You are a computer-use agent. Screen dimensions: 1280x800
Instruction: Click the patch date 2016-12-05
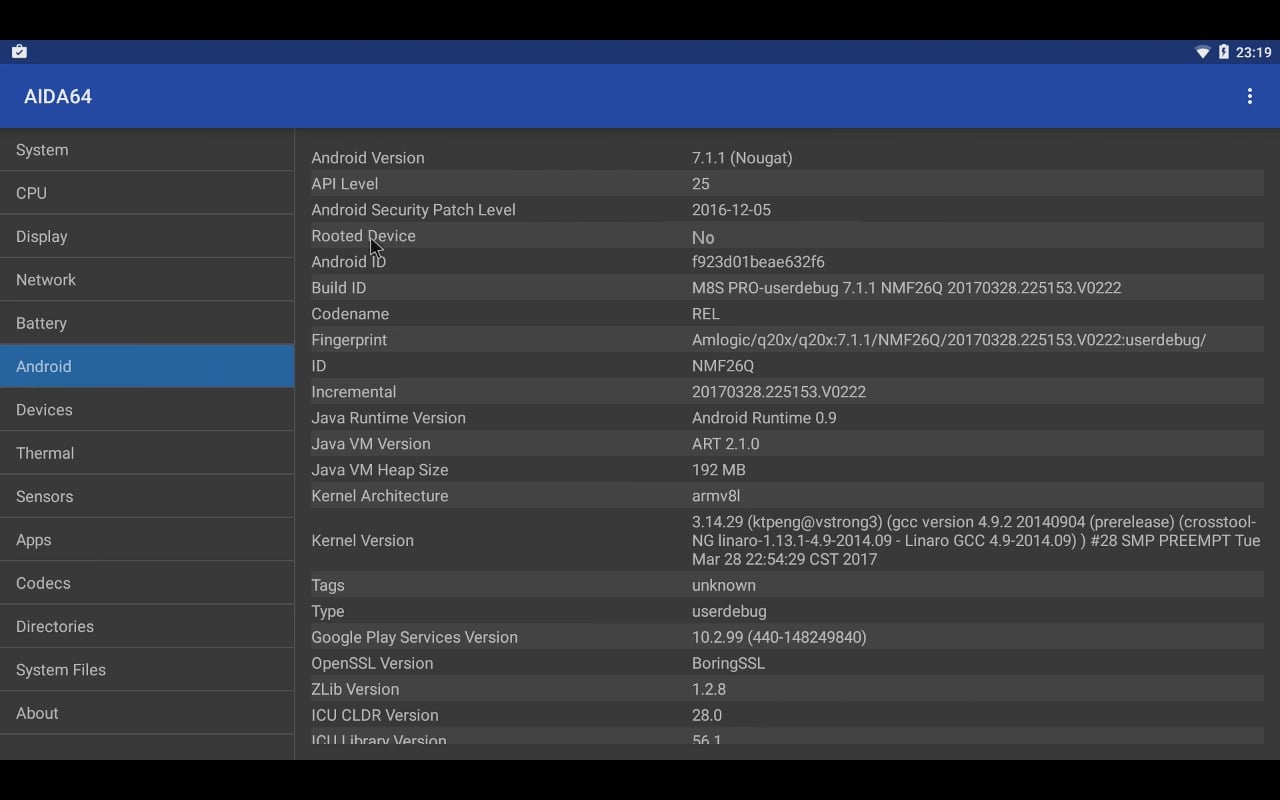coord(731,210)
